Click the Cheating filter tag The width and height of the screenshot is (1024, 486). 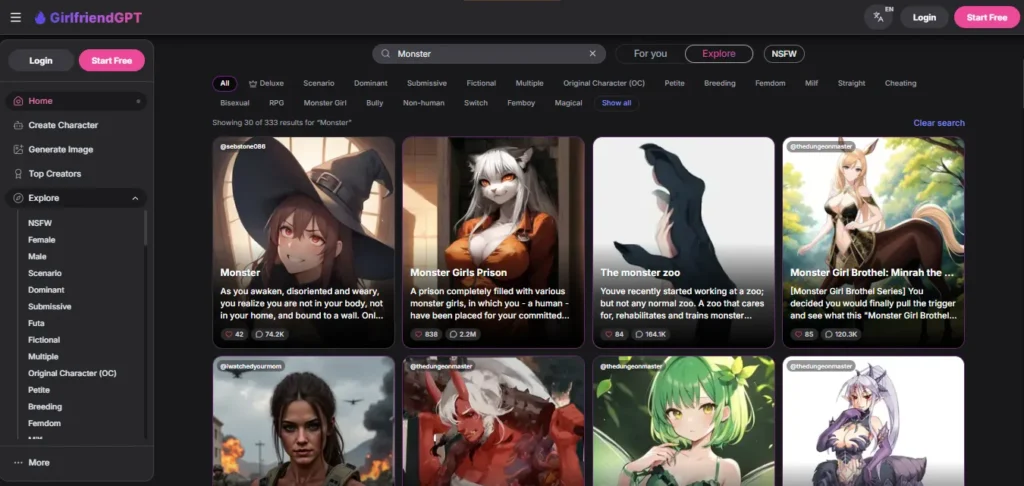[x=901, y=84]
